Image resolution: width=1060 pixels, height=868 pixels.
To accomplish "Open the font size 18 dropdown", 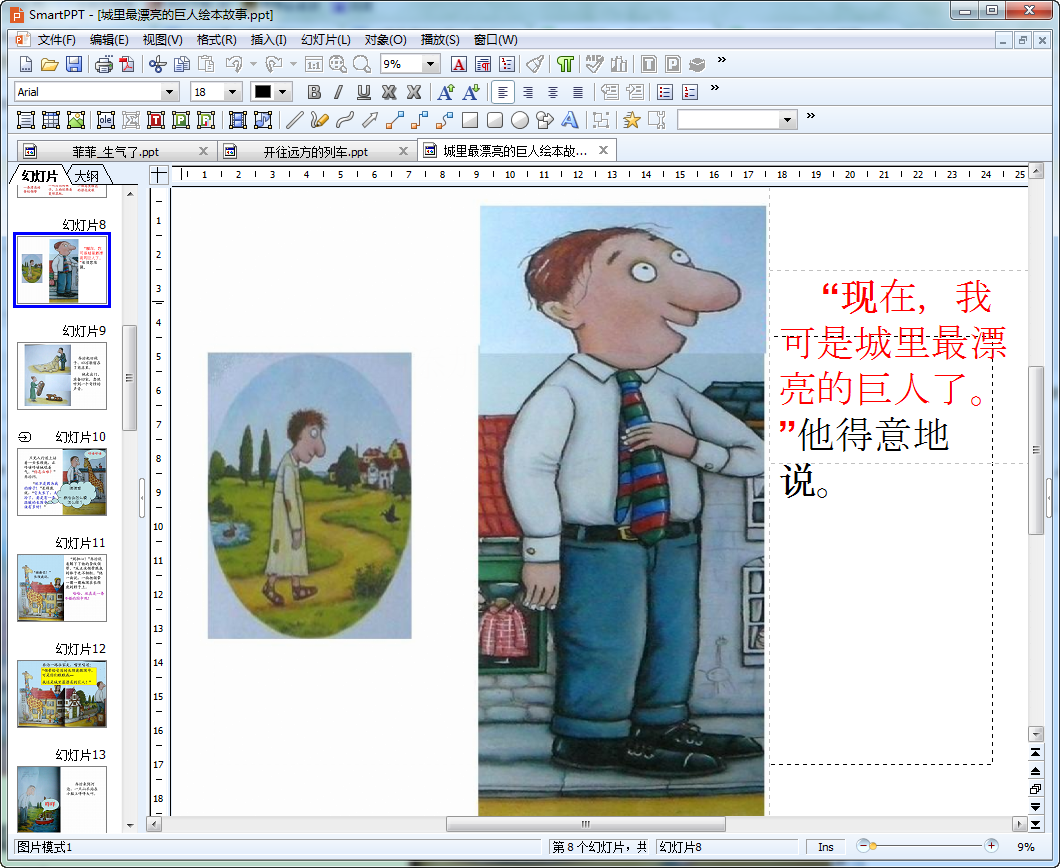I will pyautogui.click(x=232, y=92).
